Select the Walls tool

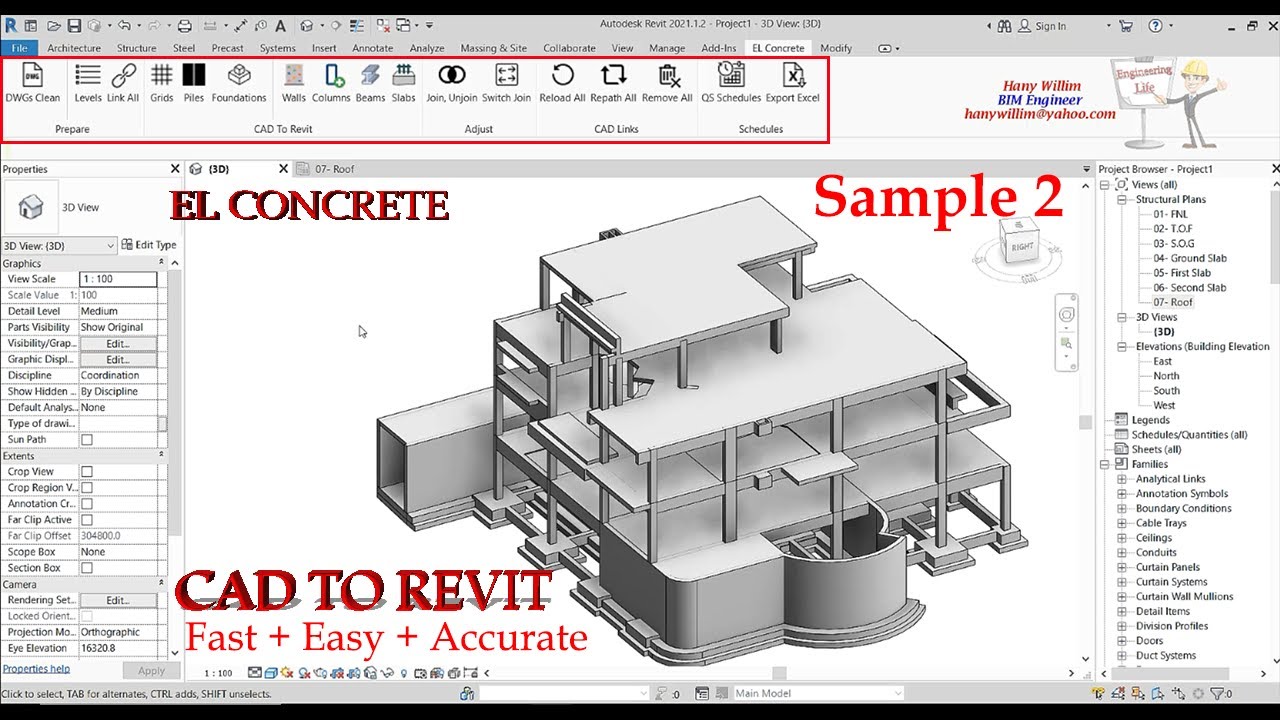point(294,83)
